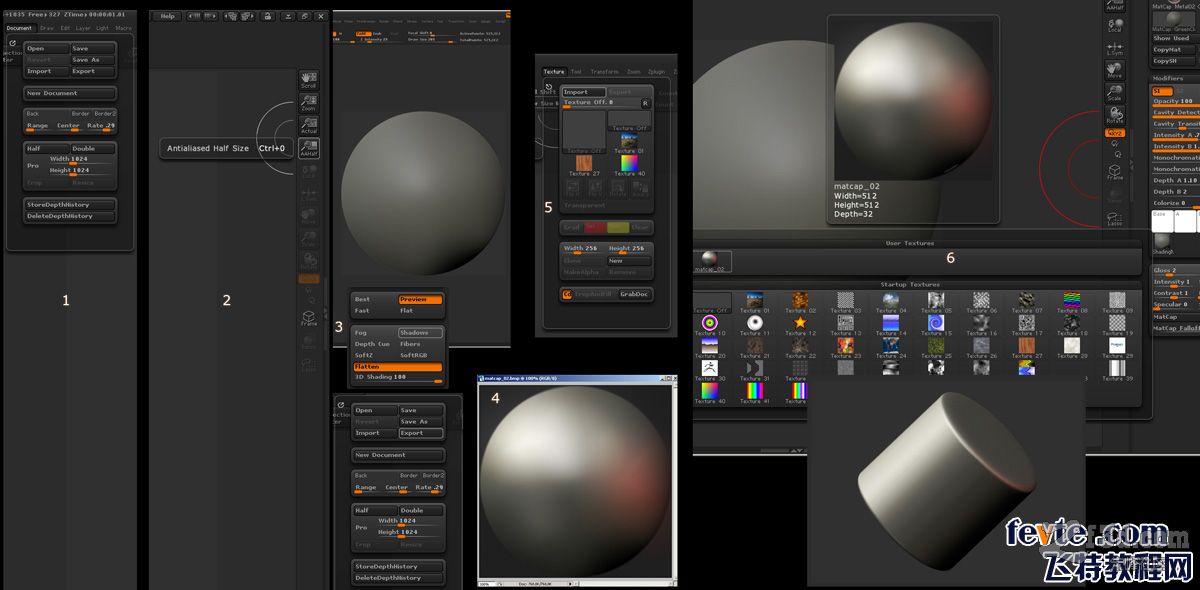Toggle the Preview render mode
This screenshot has width=1200, height=590.
(420, 299)
